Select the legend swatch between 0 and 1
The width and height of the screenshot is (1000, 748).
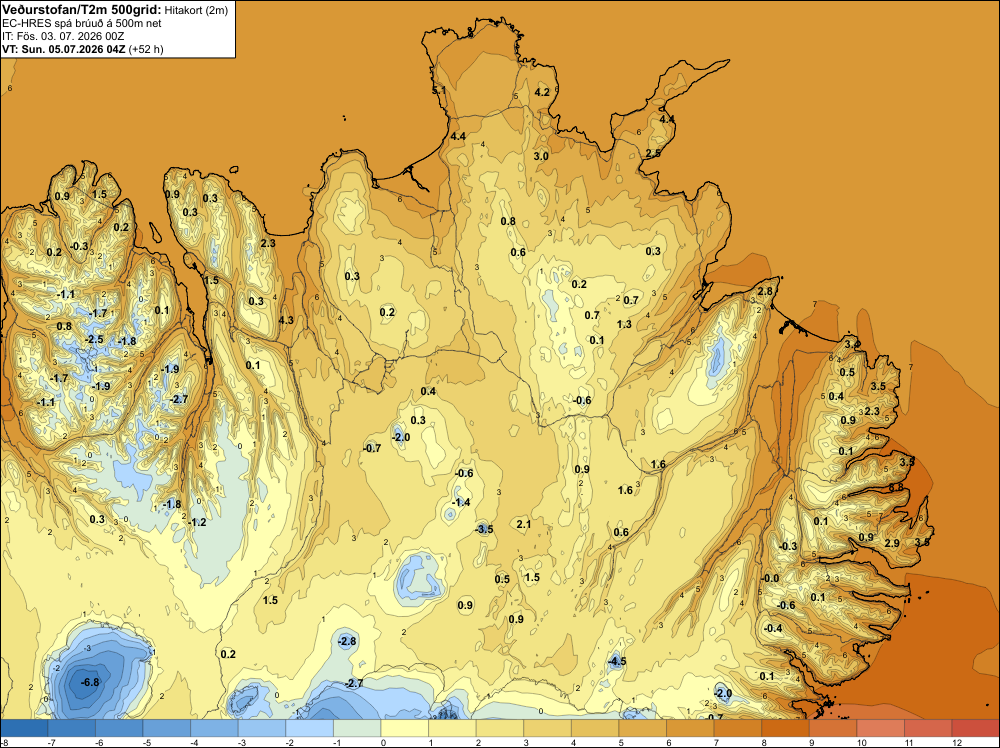(404, 728)
